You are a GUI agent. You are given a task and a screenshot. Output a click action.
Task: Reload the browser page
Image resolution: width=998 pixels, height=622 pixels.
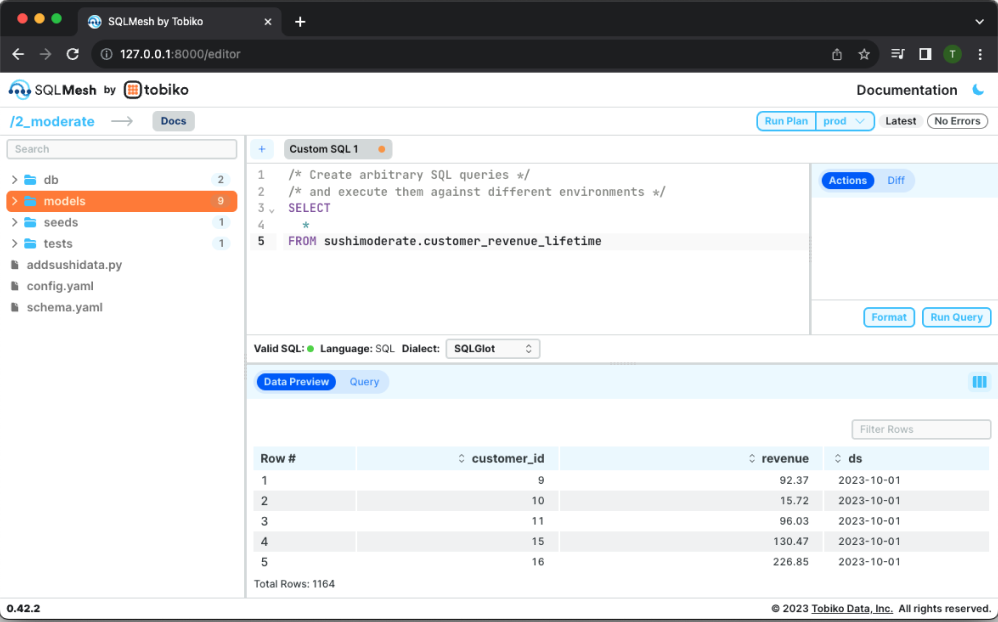pos(73,54)
